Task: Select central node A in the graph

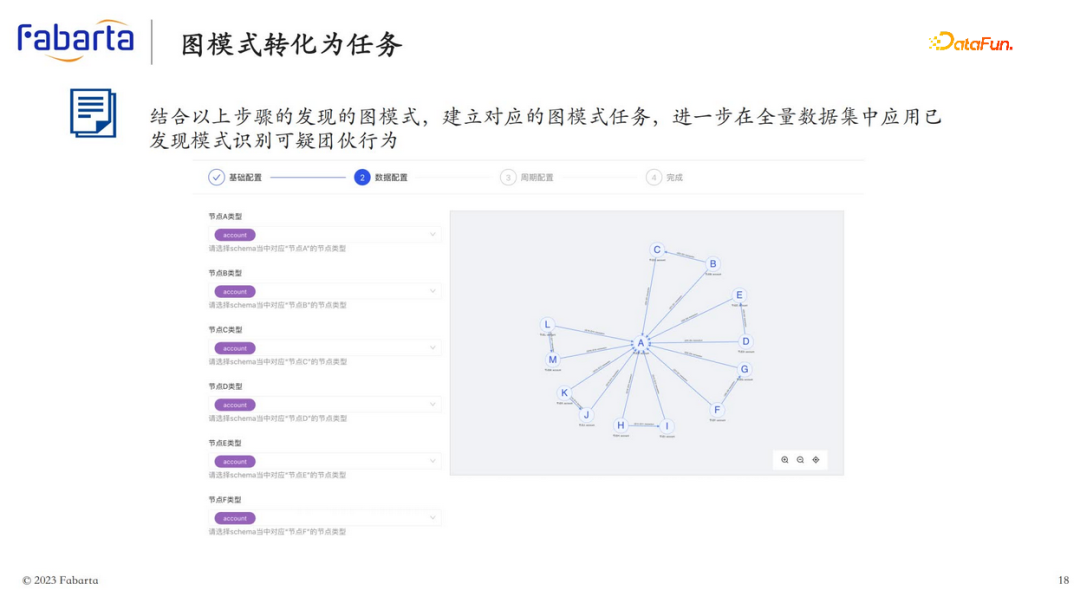Action: click(641, 343)
